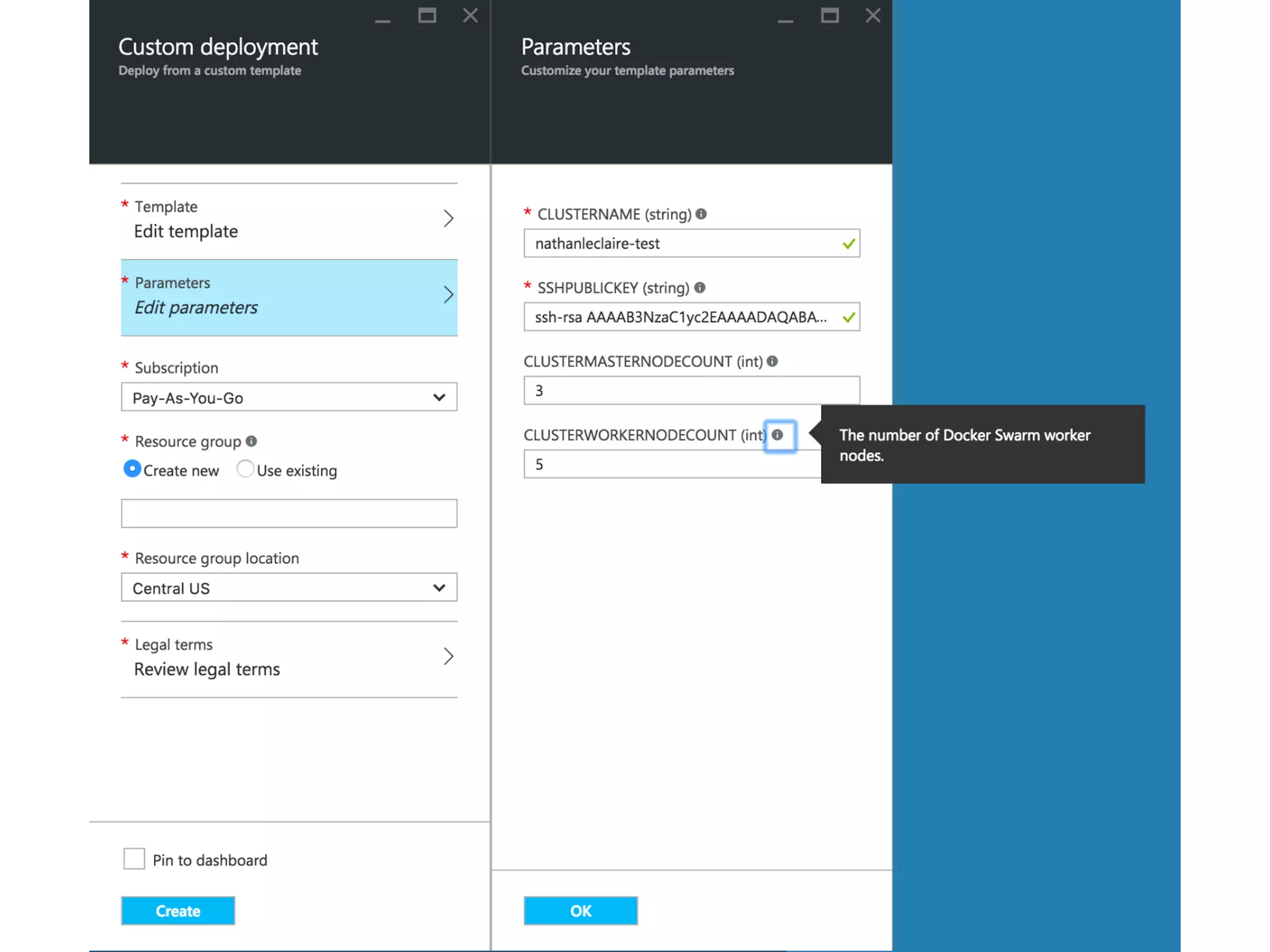Viewport: 1270px width, 952px height.
Task: Open Resource group location Central US dropdown
Action: (289, 588)
